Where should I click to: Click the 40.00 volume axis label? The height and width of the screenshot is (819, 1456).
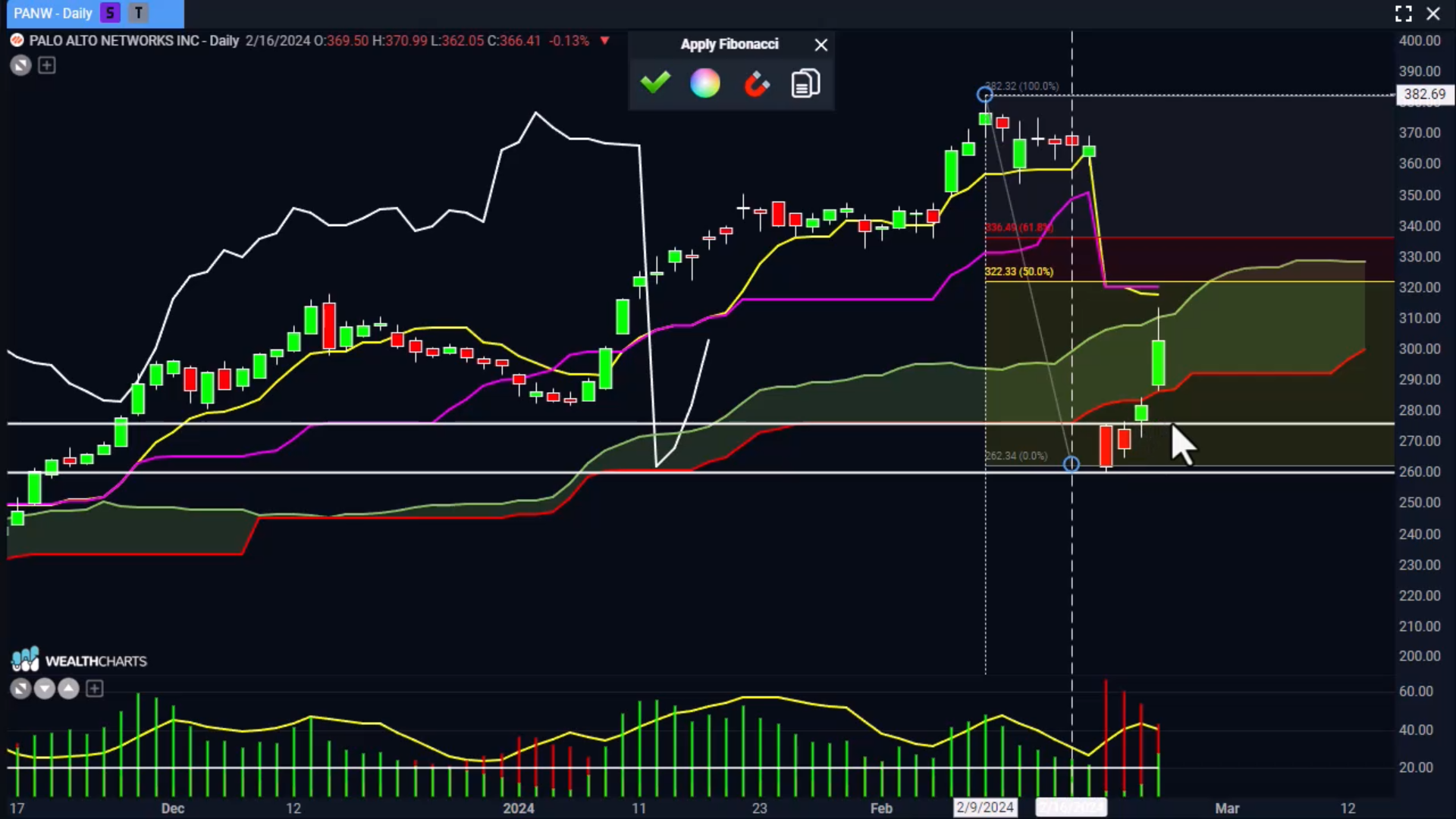click(1416, 730)
